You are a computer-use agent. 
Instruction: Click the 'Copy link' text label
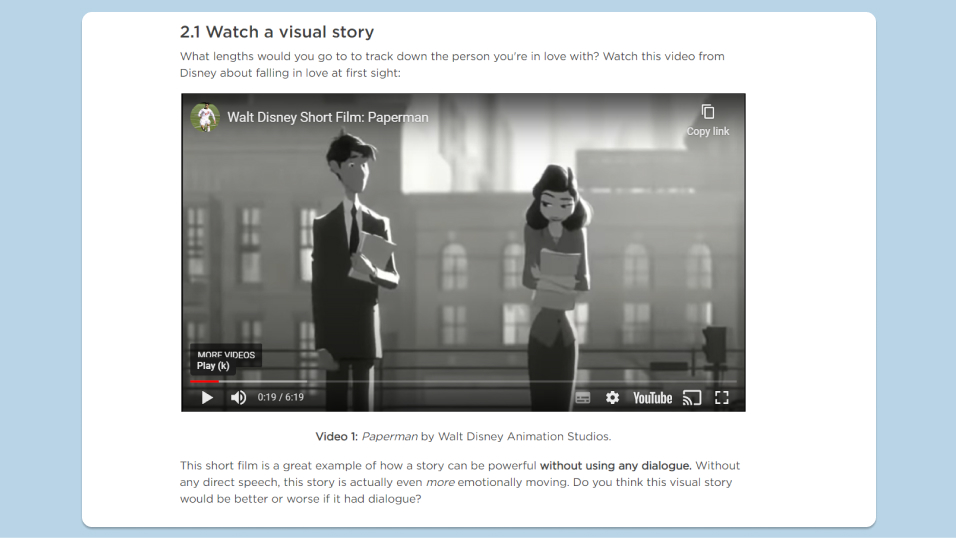point(708,131)
